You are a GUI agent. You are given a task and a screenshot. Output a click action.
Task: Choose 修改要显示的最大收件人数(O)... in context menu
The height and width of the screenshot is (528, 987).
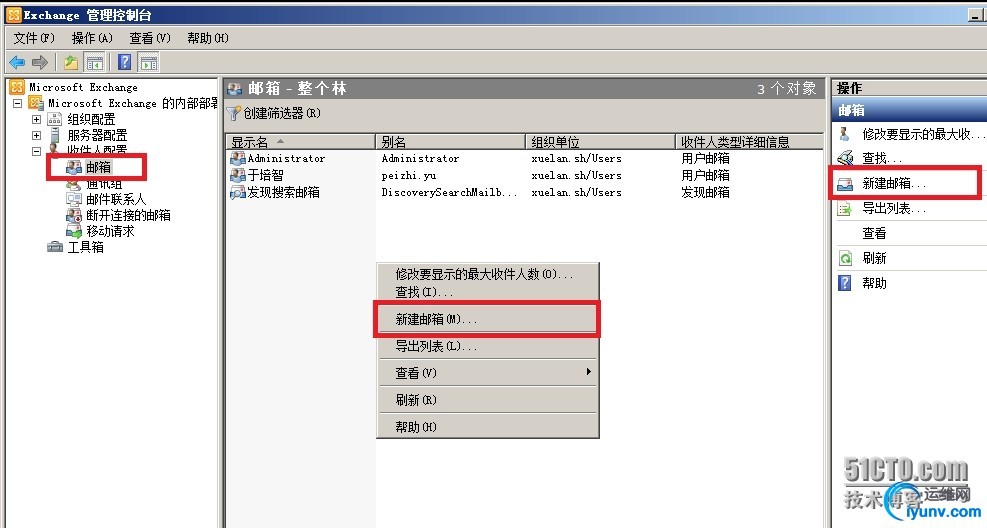(x=487, y=274)
